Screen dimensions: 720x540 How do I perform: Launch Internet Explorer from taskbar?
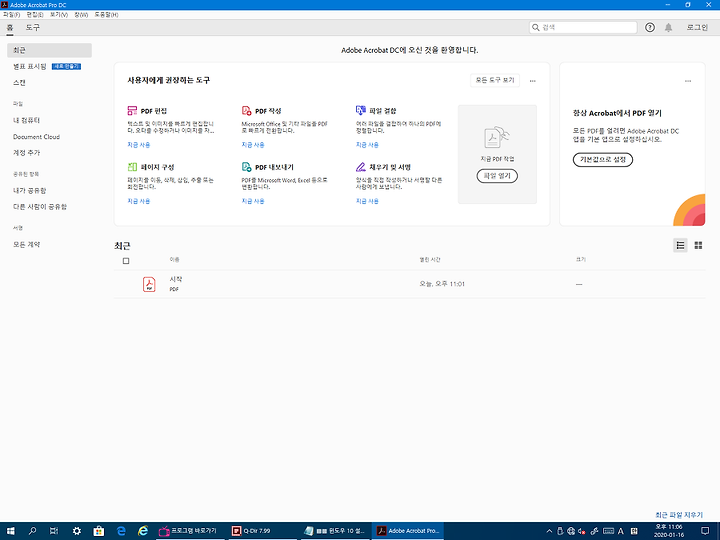[x=143, y=531]
